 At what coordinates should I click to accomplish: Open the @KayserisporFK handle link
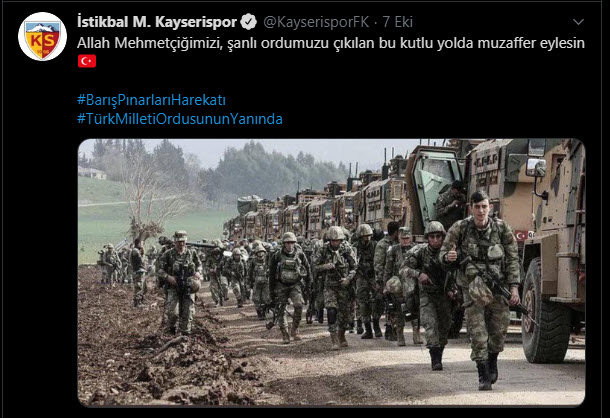point(316,22)
